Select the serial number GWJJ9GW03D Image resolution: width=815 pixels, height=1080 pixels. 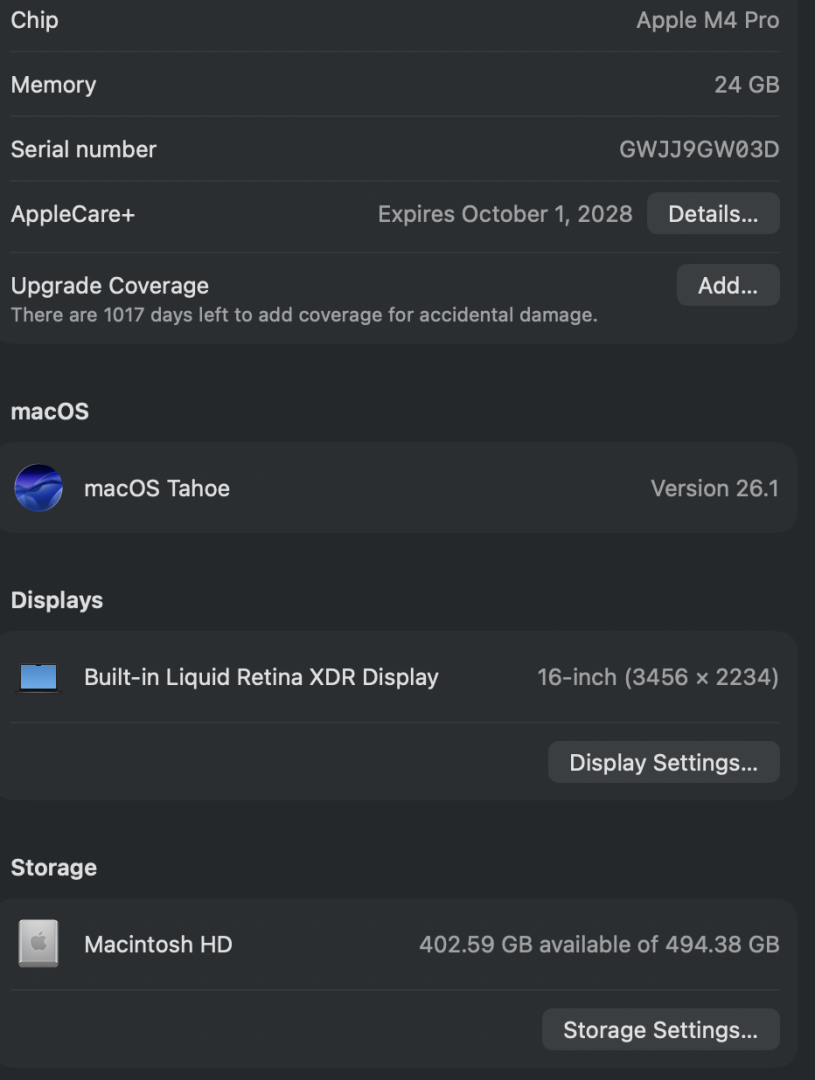coord(699,150)
